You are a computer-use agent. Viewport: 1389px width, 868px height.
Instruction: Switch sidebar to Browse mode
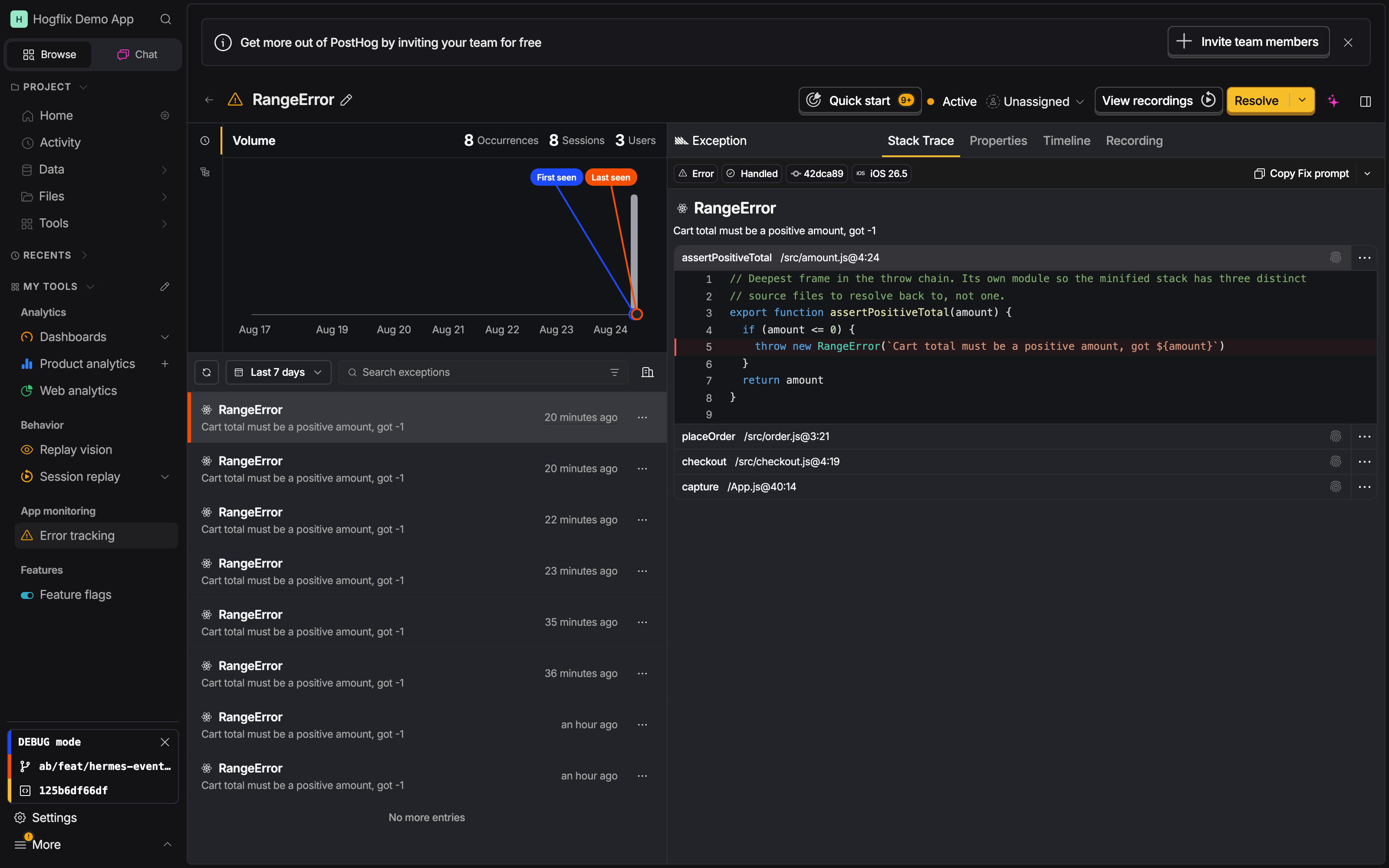click(49, 55)
